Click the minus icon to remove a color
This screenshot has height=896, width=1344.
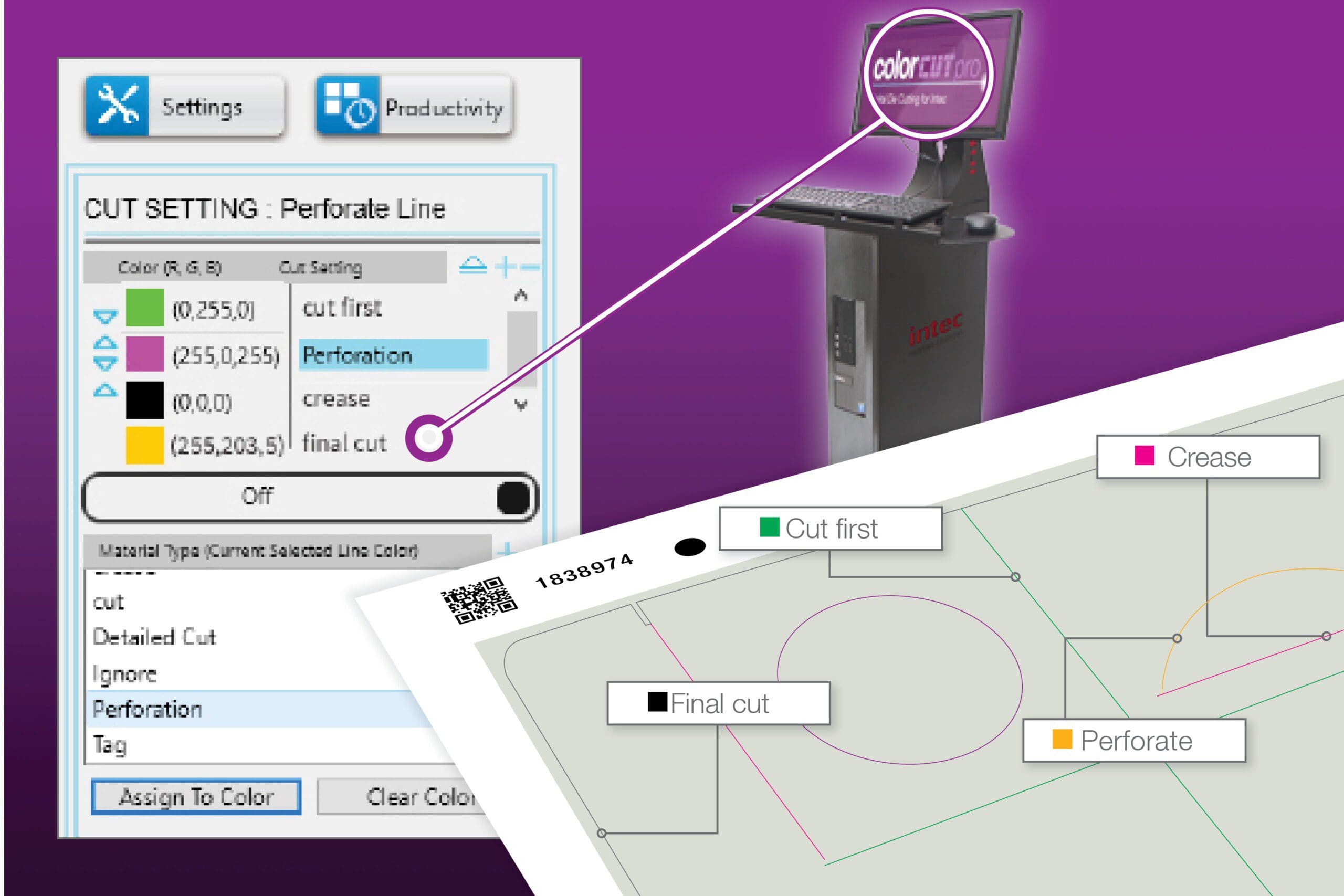tap(530, 266)
